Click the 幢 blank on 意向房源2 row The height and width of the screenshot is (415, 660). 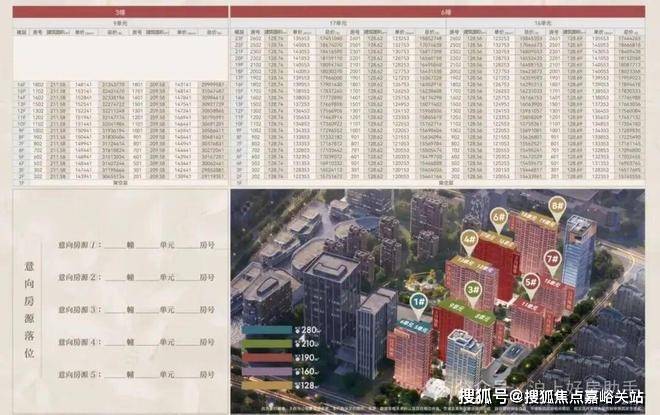click(116, 278)
